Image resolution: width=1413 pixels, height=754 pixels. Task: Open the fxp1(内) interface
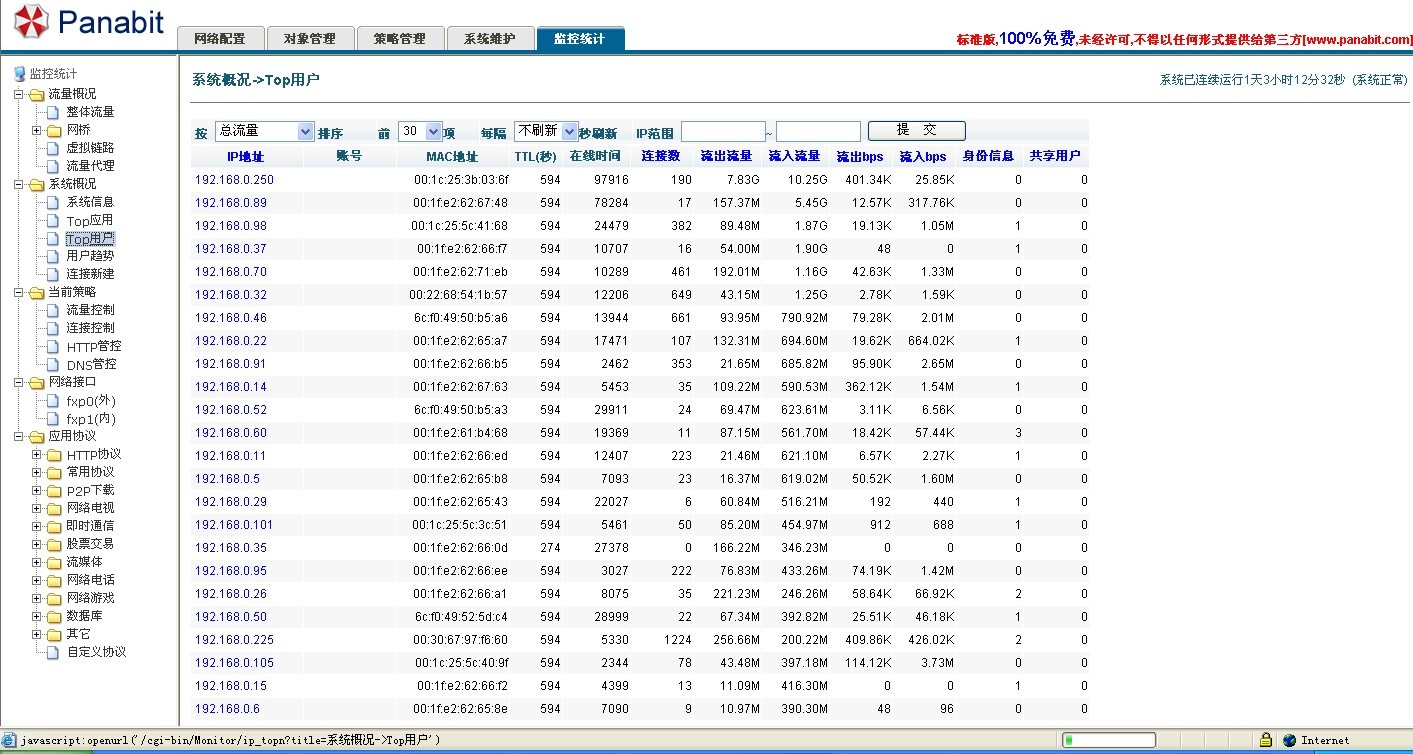pyautogui.click(x=91, y=419)
